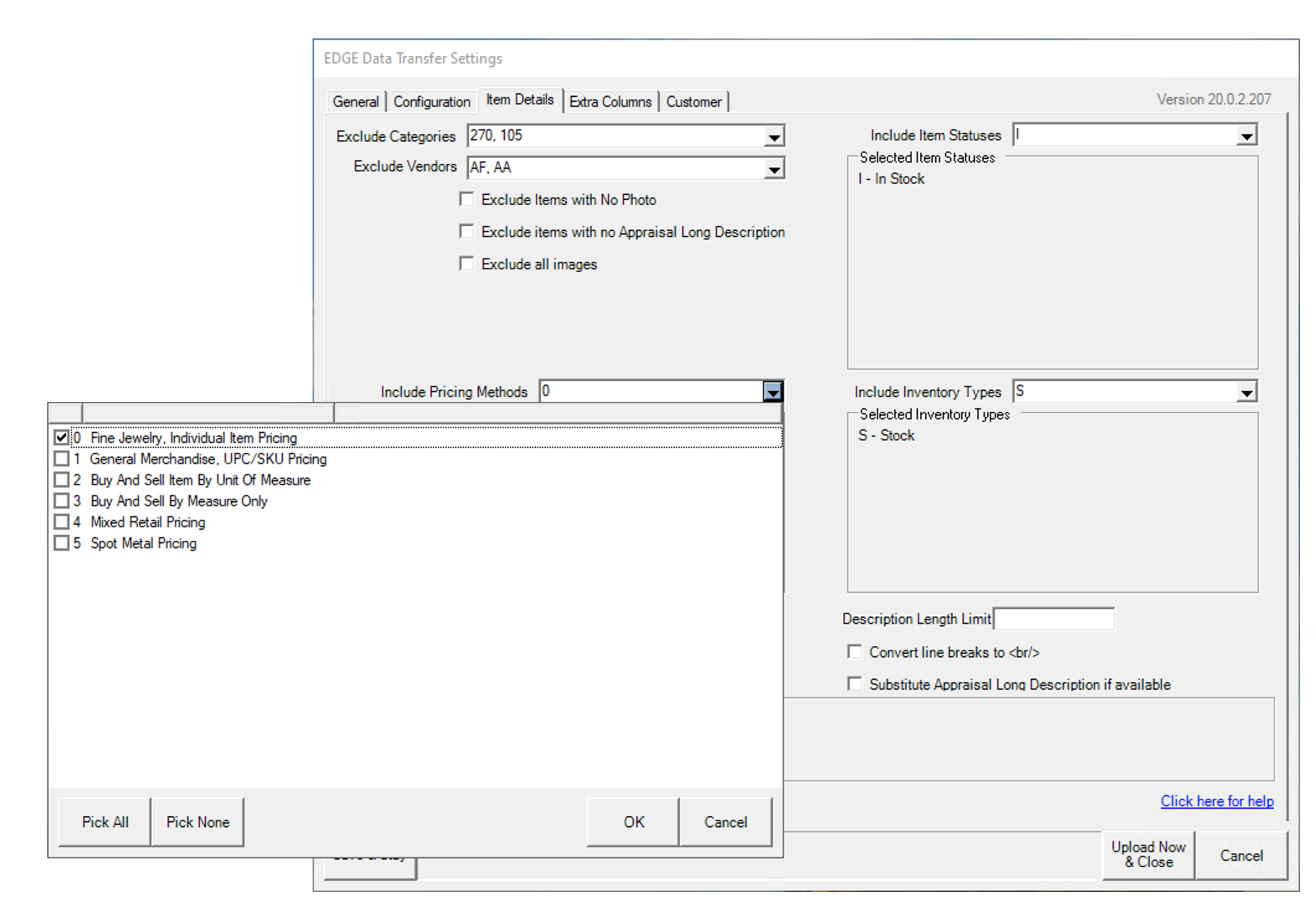Viewport: 1316px width, 913px height.
Task: Open the Exclude Categories dropdown arrow
Action: click(x=773, y=136)
